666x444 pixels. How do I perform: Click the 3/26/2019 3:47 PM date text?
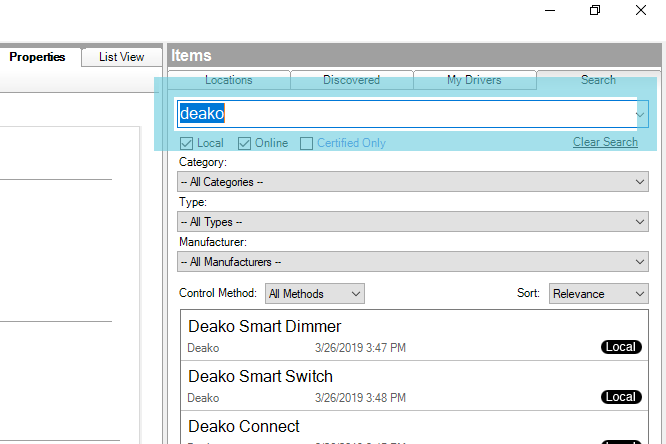point(360,348)
